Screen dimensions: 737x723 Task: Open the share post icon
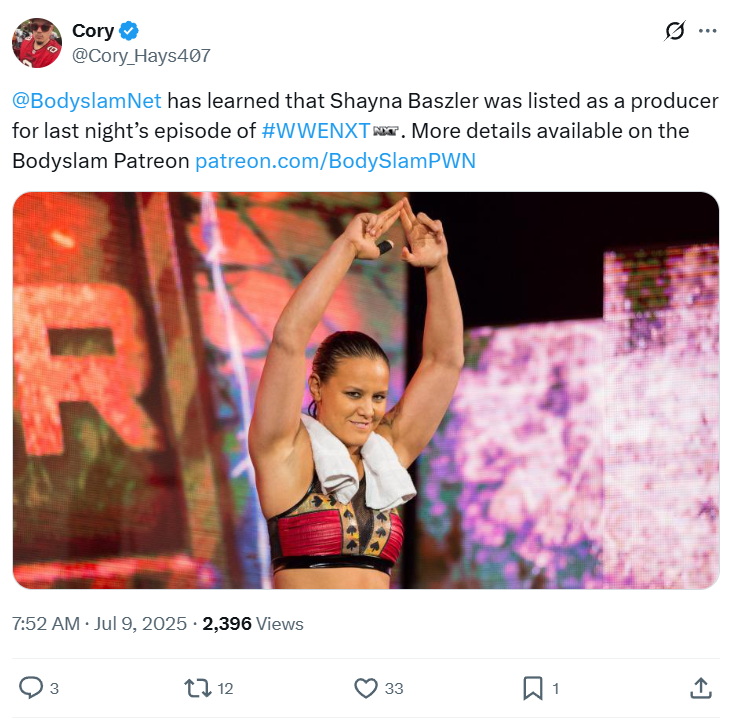(x=701, y=688)
